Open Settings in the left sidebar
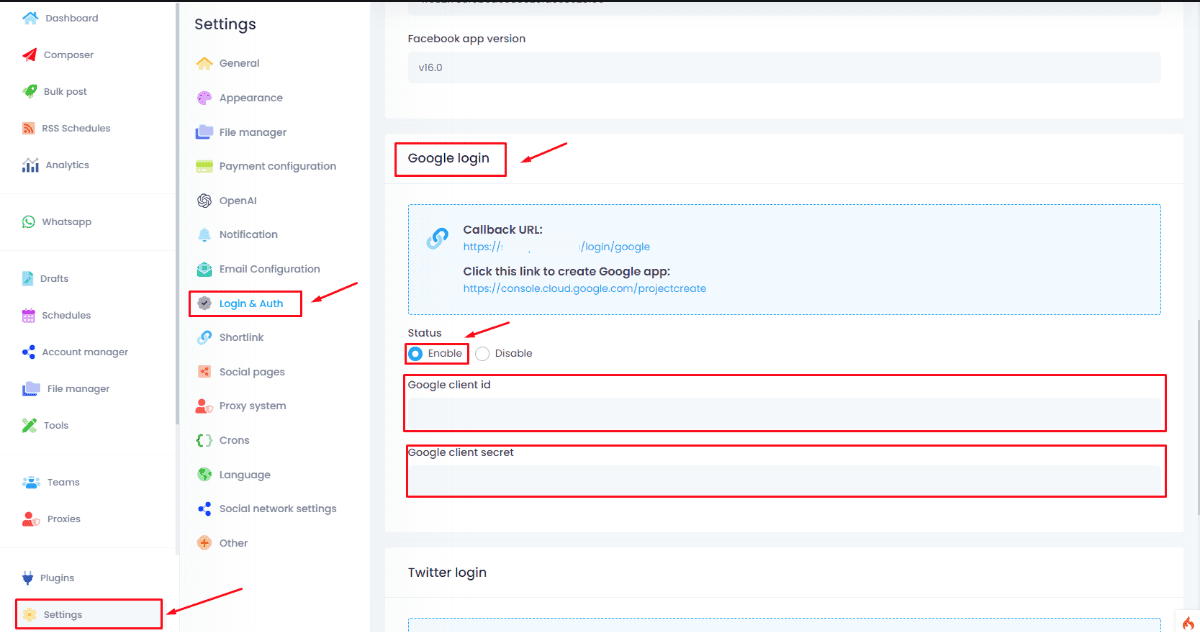The image size is (1200, 632). coord(62,614)
